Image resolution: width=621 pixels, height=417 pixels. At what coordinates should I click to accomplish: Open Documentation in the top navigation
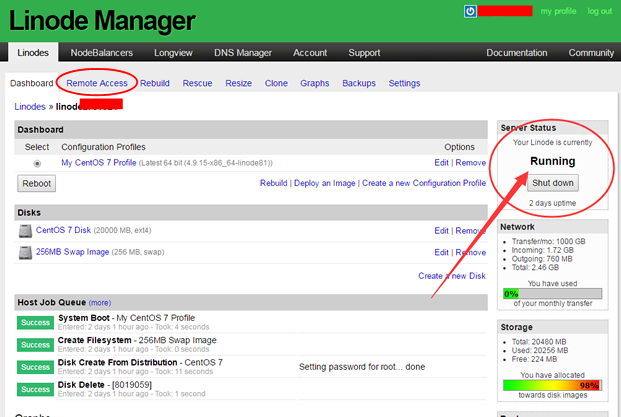click(517, 53)
